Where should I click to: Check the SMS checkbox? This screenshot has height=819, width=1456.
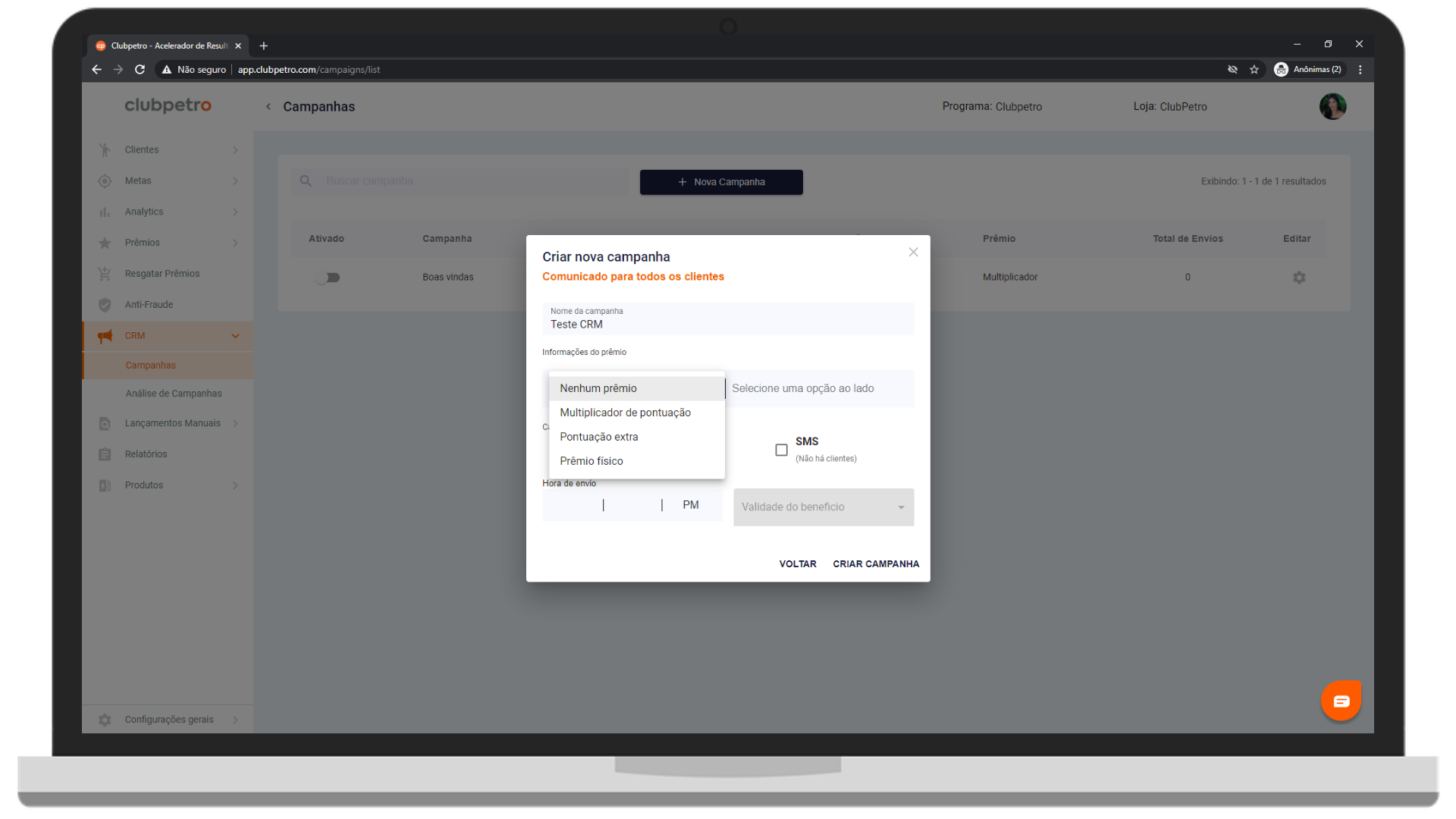781,450
